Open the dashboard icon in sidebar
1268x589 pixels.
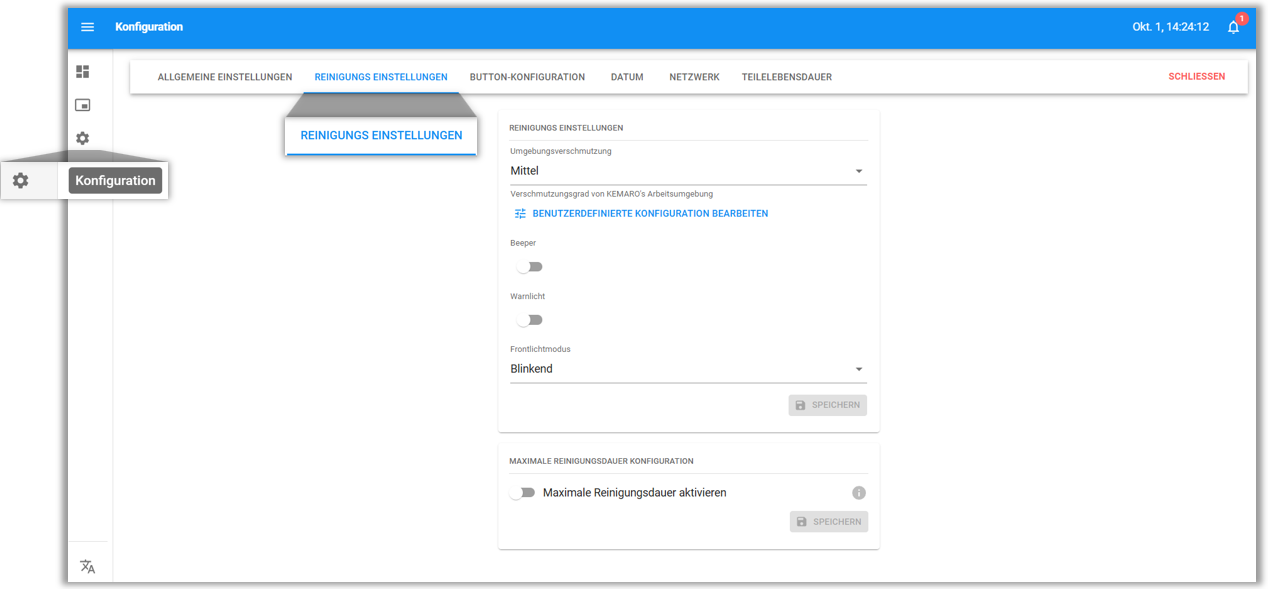(x=83, y=72)
